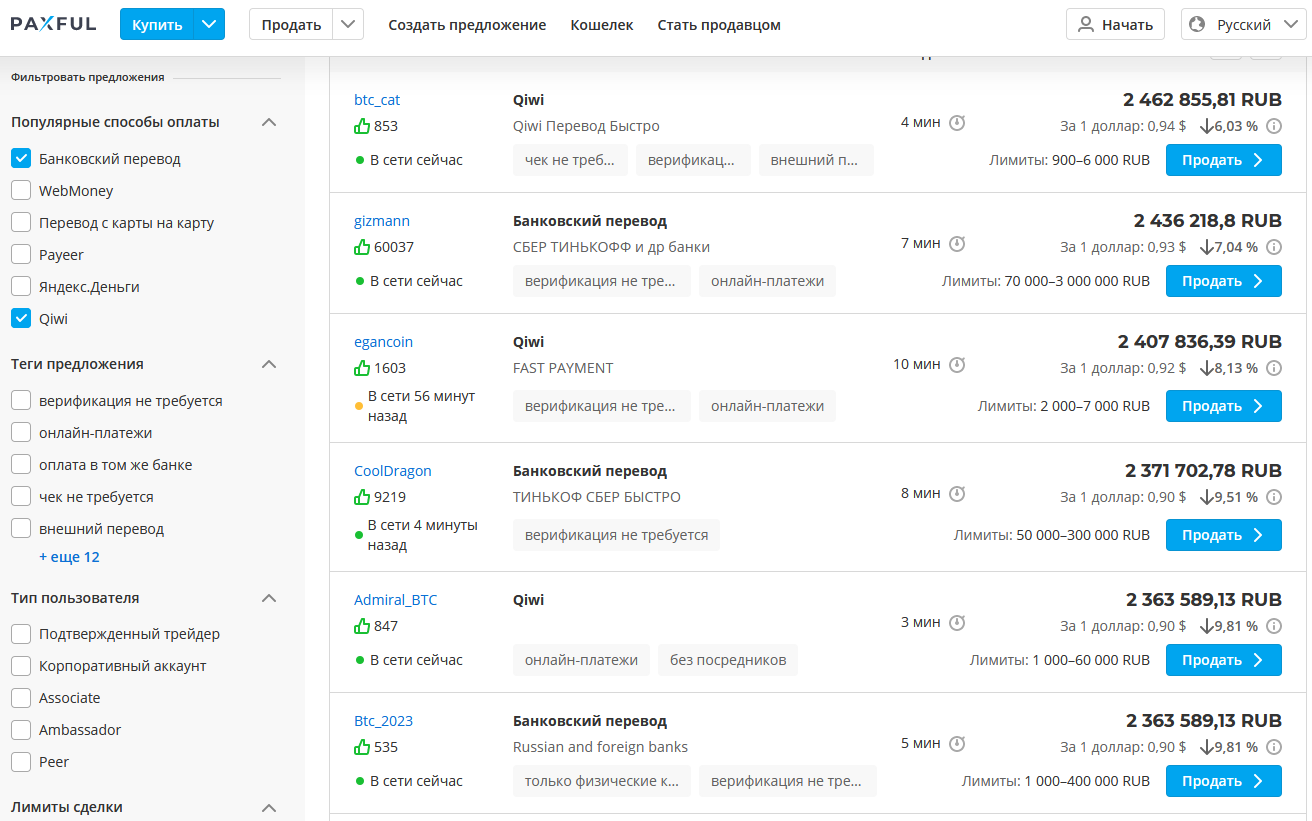Viewport: 1312px width, 821px height.
Task: Click the thumbs-up icon next to 60037
Action: pyautogui.click(x=362, y=247)
